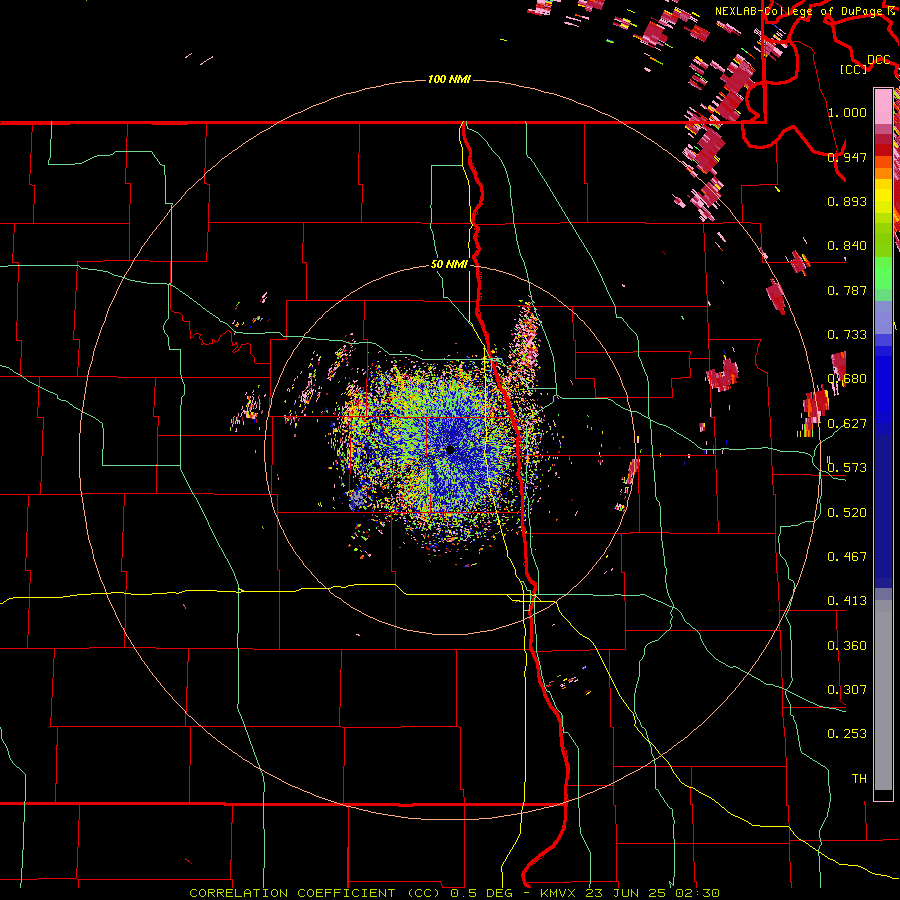Select the 0.307 legend value
Image resolution: width=900 pixels, height=900 pixels.
pyautogui.click(x=847, y=690)
